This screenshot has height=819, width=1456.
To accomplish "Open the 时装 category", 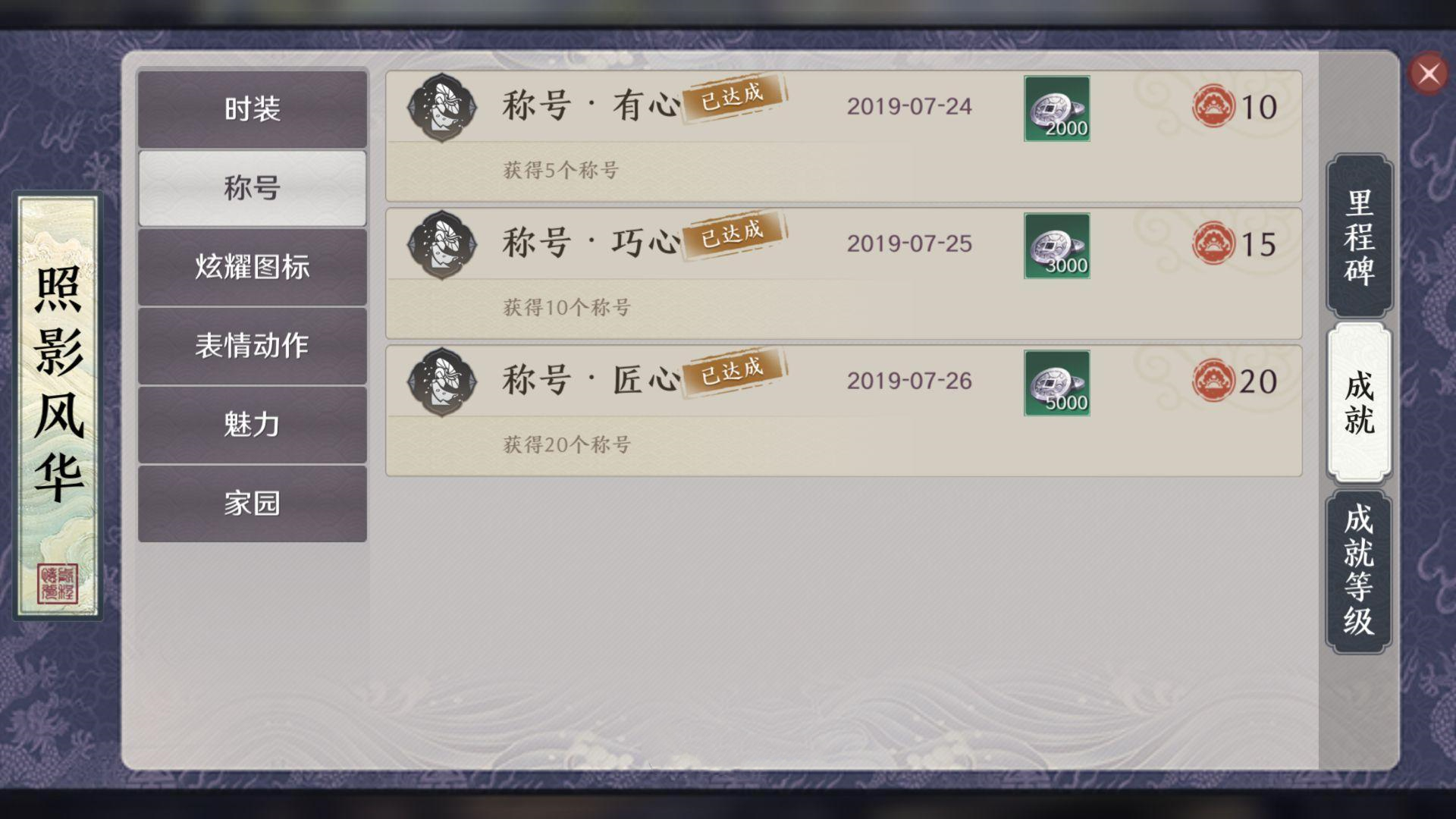I will tap(253, 109).
